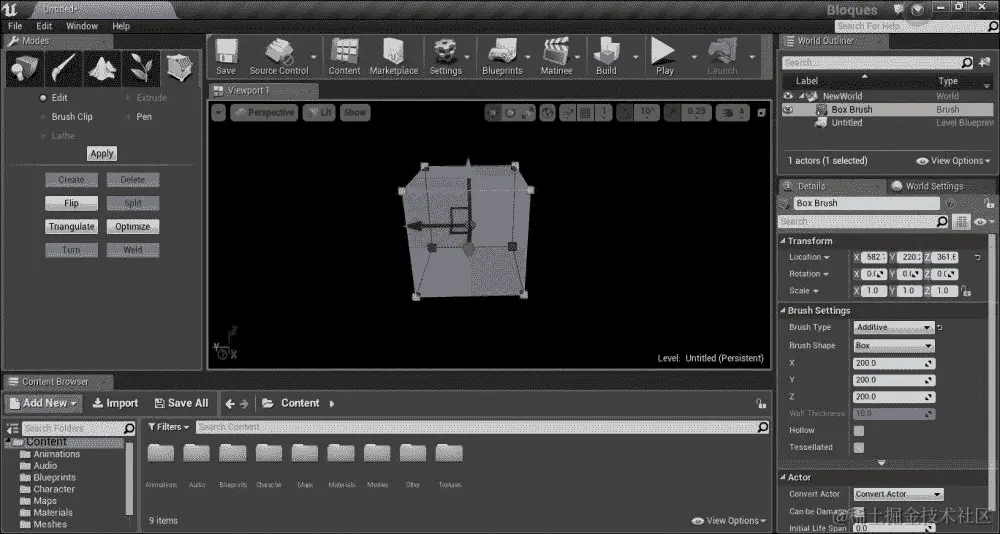Open Source Control from the toolbar
The width and height of the screenshot is (1000, 534).
[x=279, y=57]
